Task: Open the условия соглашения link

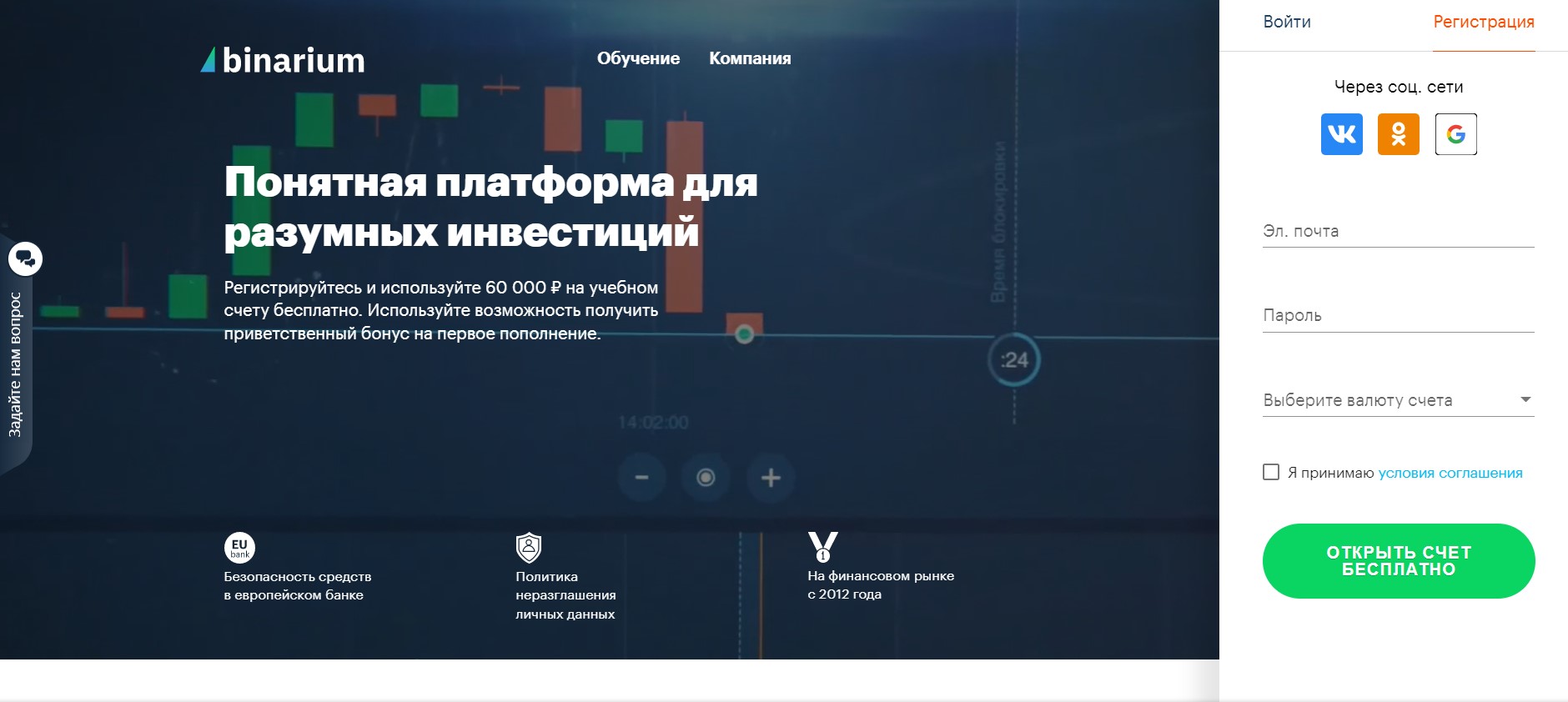Action: point(1450,473)
